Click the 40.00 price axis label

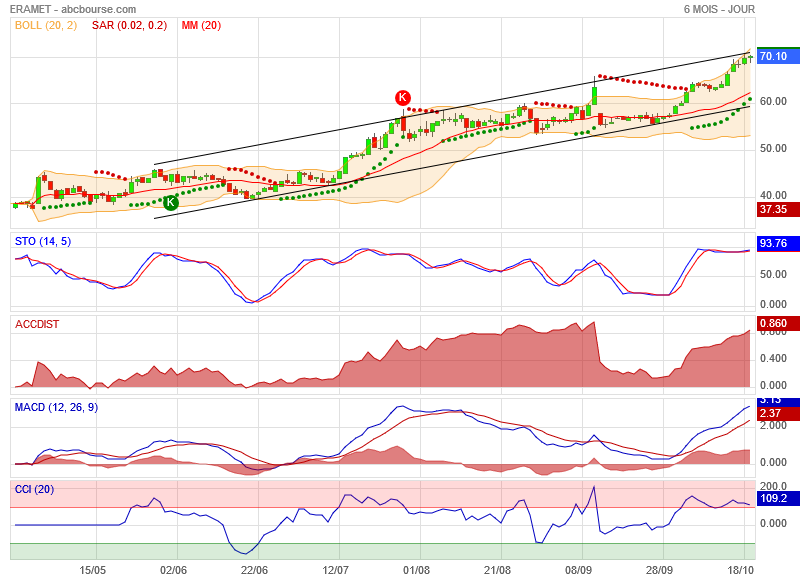click(x=773, y=195)
